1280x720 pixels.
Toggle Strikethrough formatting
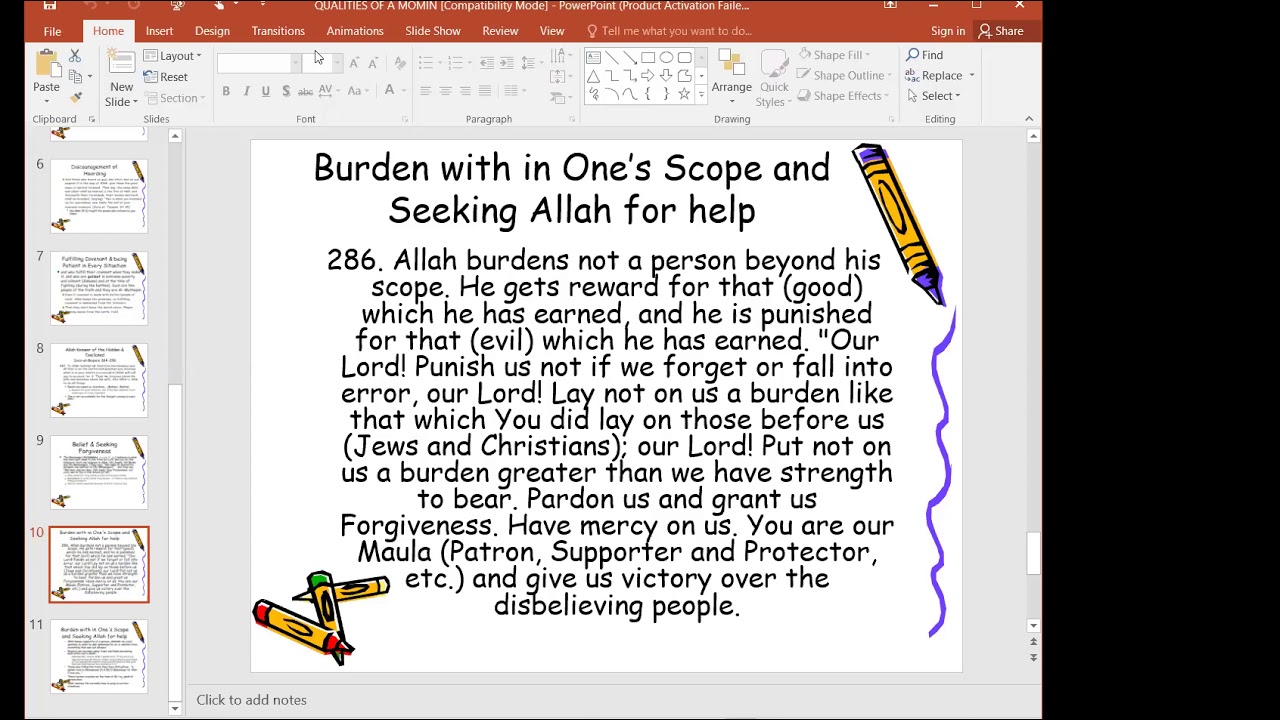pyautogui.click(x=305, y=91)
